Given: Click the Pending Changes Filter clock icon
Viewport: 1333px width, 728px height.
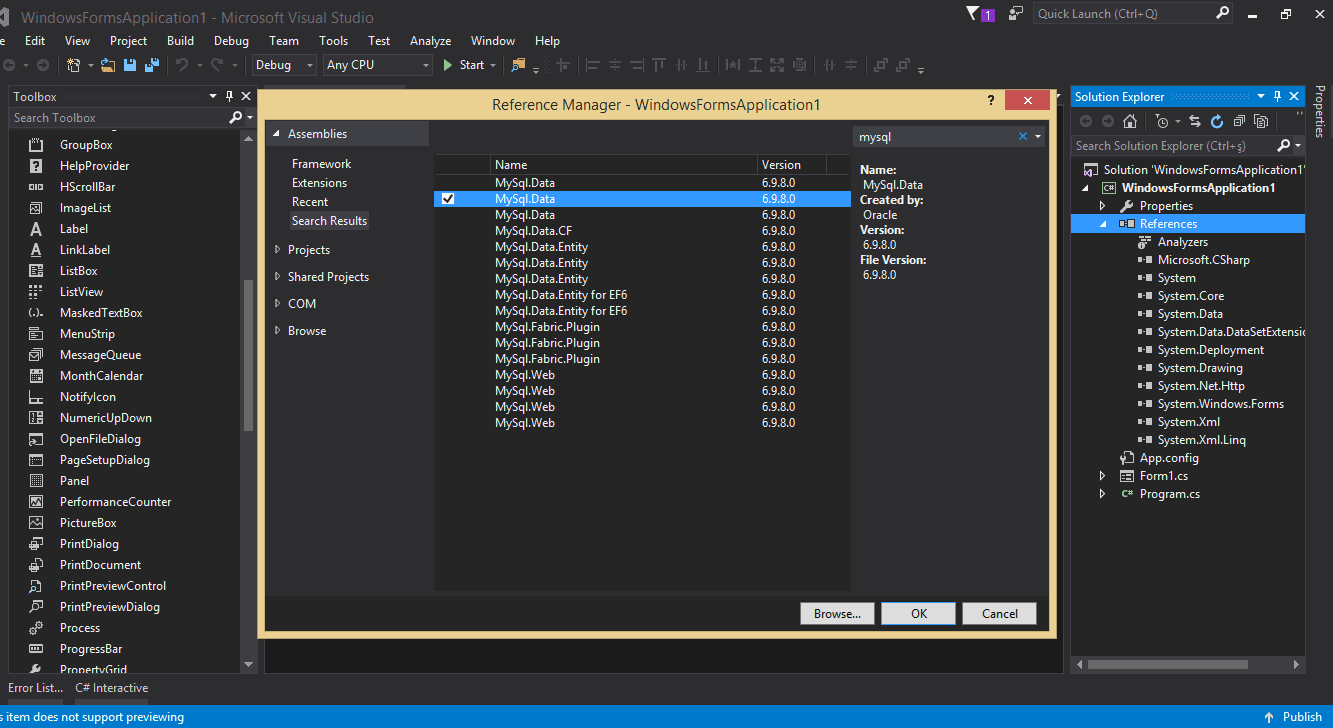Looking at the screenshot, I should (1161, 121).
